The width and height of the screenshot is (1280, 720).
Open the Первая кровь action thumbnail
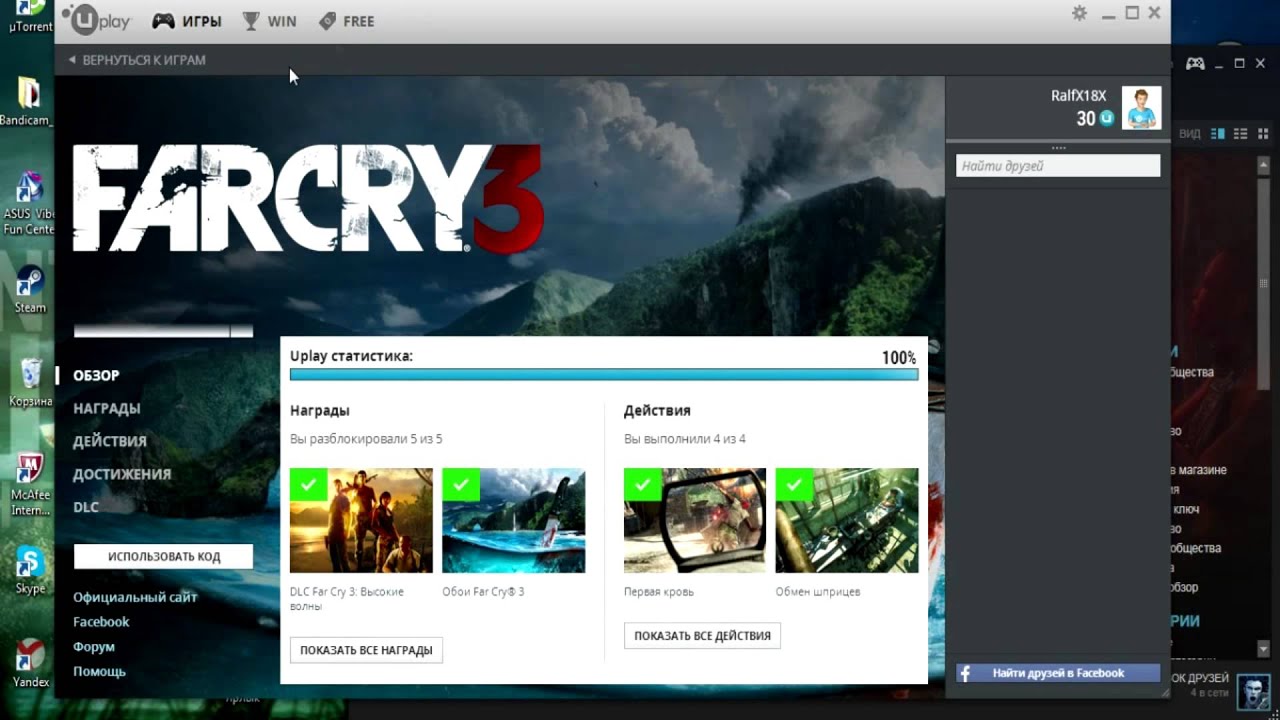pos(694,520)
